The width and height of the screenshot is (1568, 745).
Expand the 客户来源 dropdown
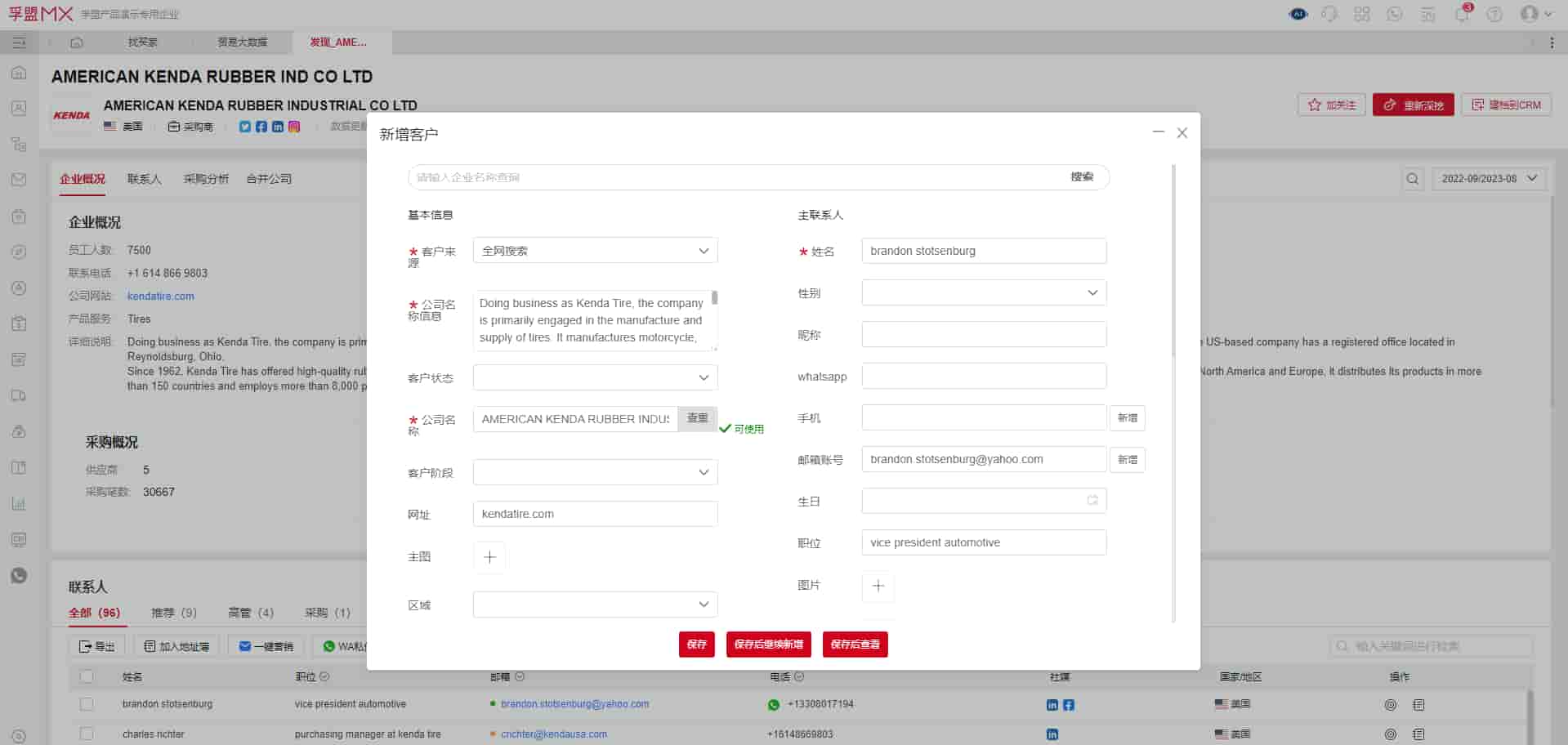point(595,251)
